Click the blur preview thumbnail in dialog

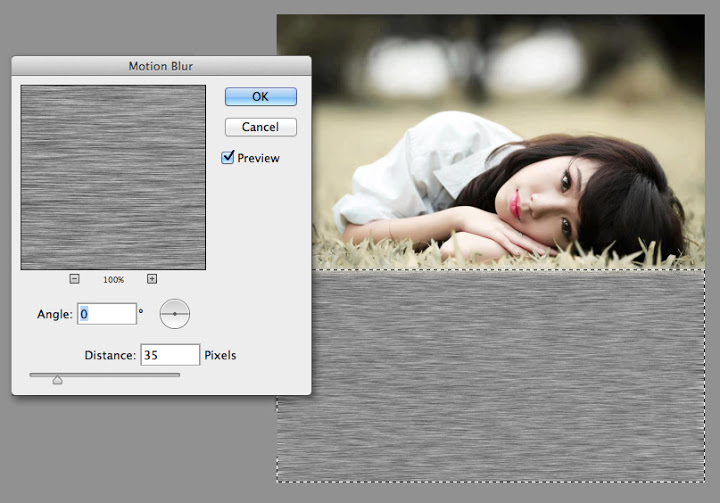pyautogui.click(x=113, y=177)
